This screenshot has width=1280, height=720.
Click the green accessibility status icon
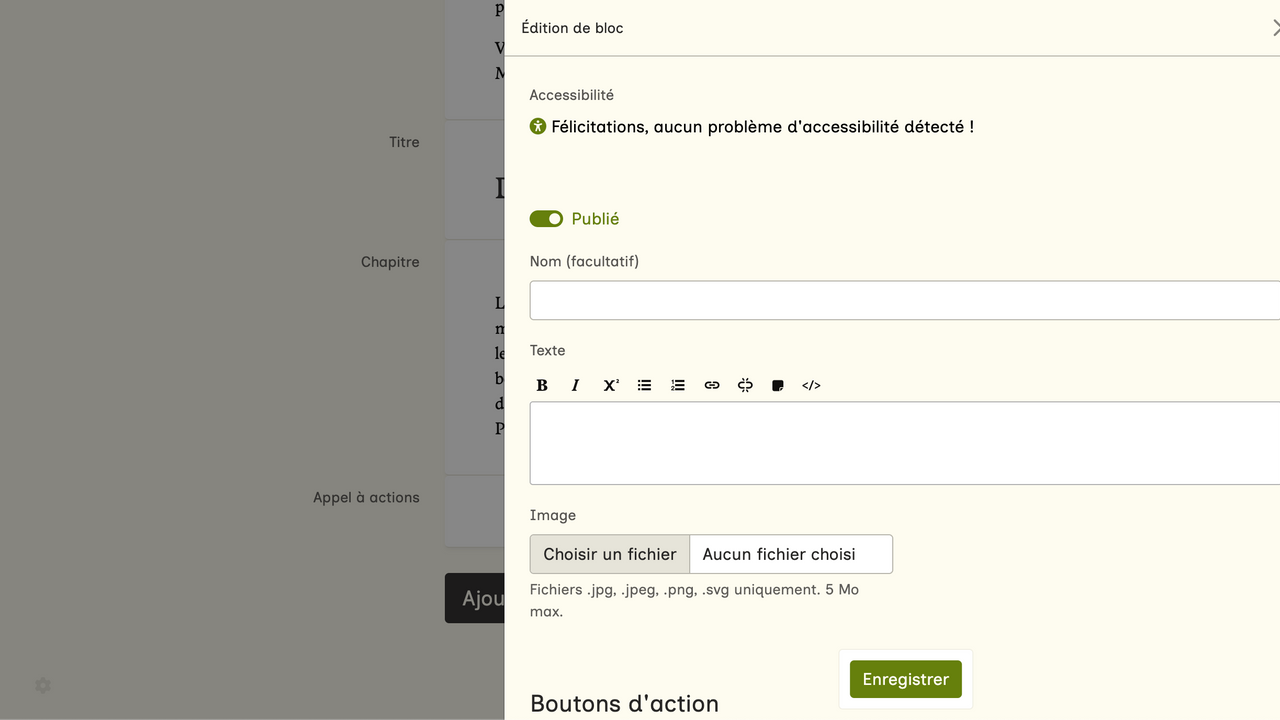click(538, 126)
